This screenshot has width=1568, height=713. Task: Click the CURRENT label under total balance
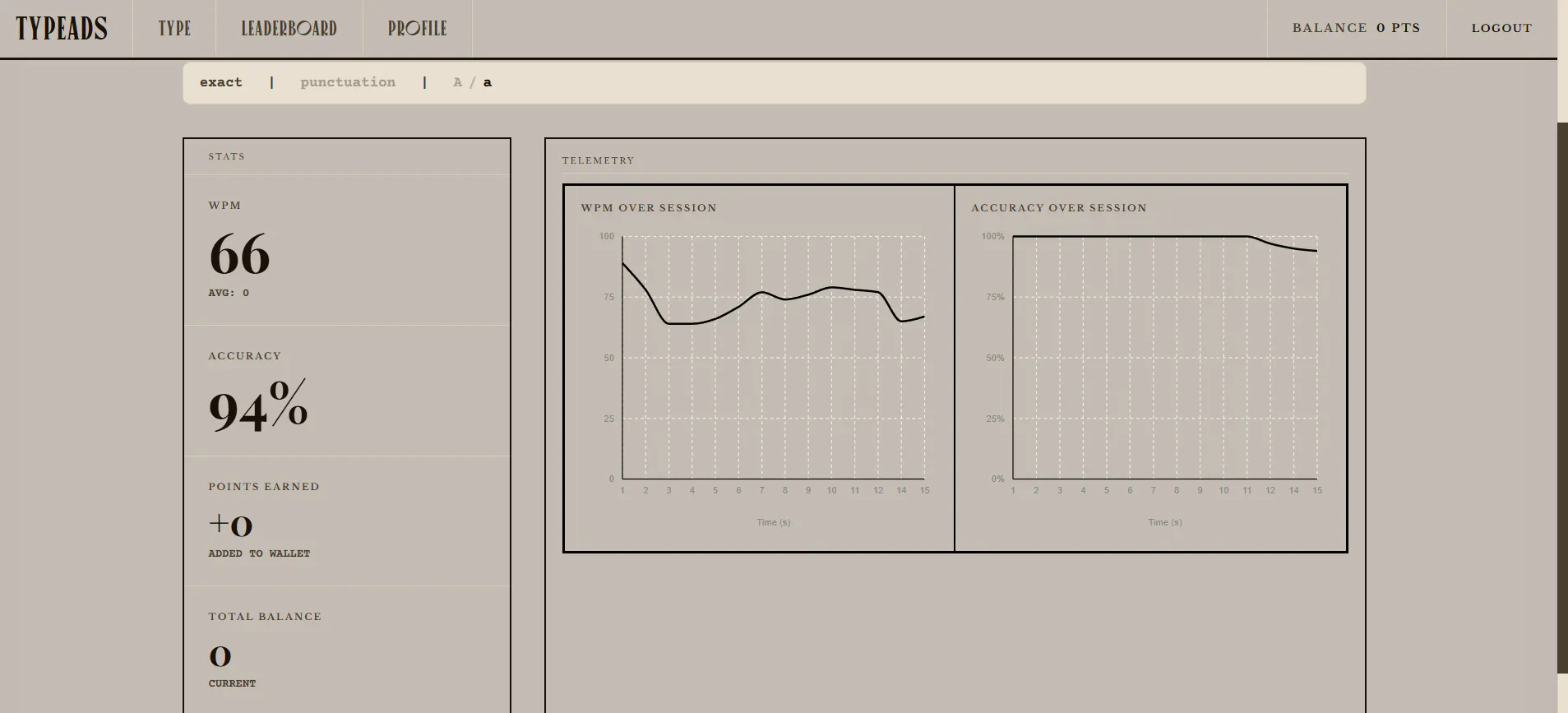tap(232, 683)
